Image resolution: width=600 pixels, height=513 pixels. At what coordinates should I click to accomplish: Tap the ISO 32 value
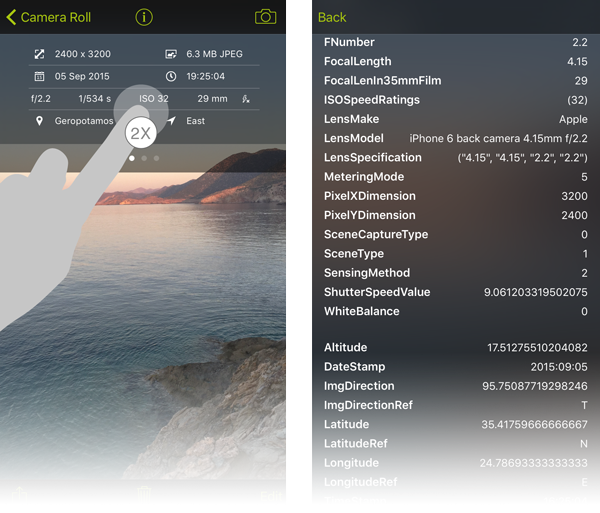point(154,99)
